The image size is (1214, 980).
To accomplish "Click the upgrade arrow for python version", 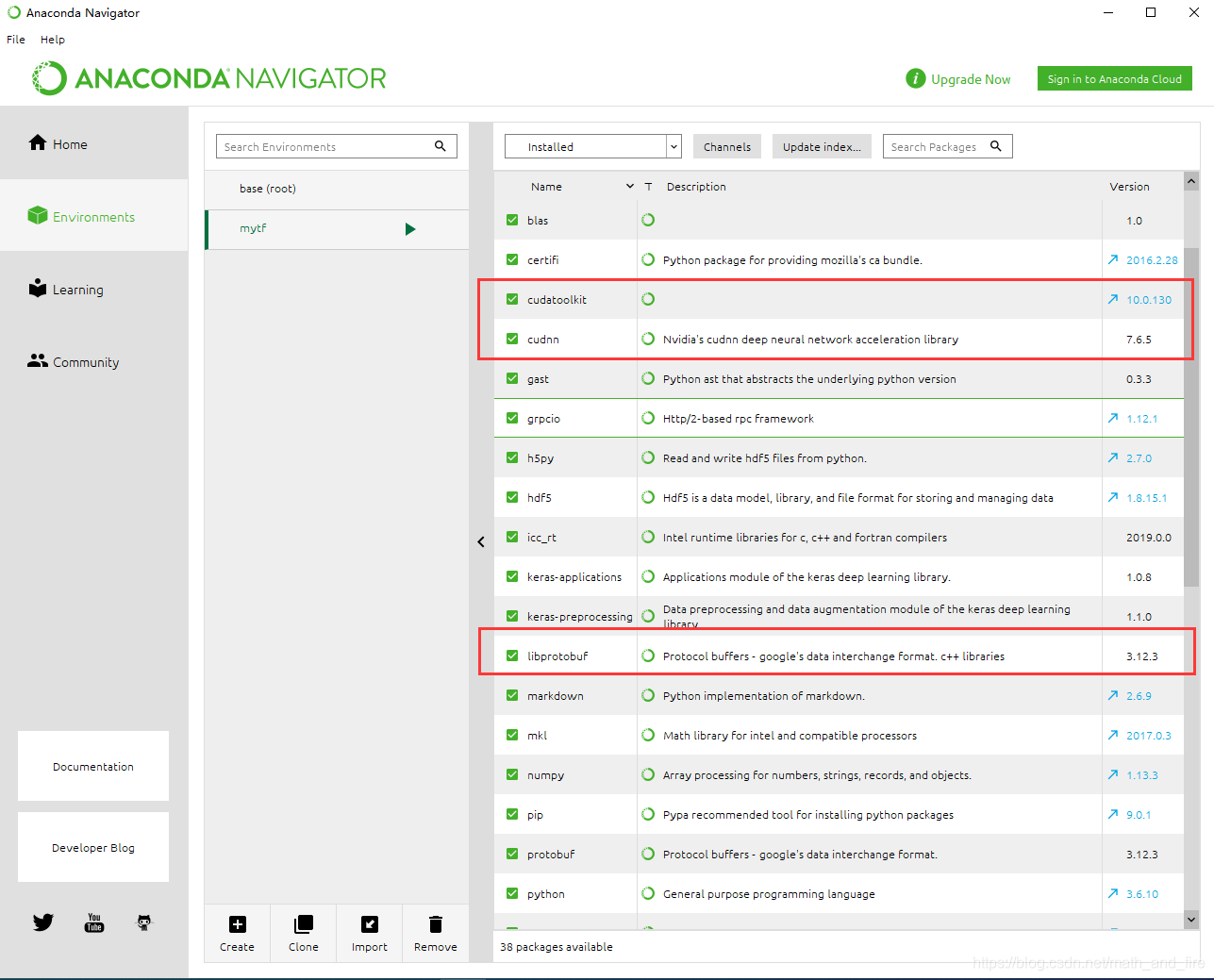I will coord(1113,893).
